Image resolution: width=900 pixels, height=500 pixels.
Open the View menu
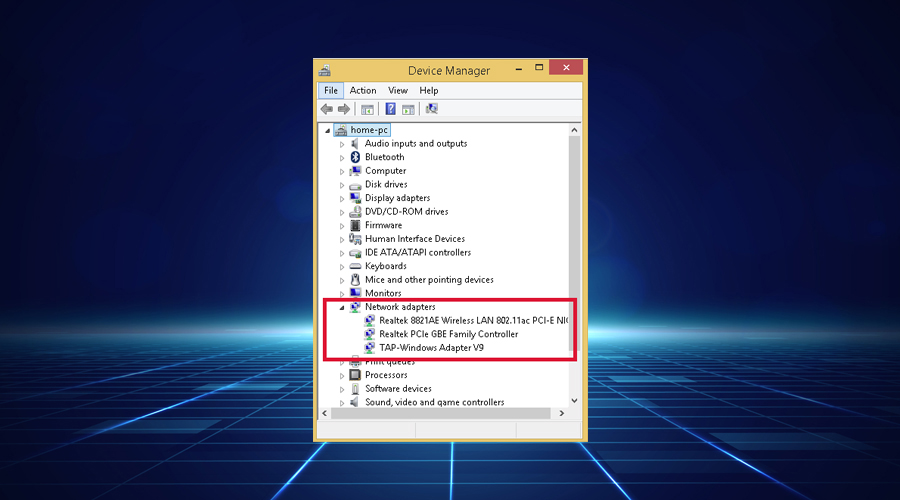tap(398, 91)
